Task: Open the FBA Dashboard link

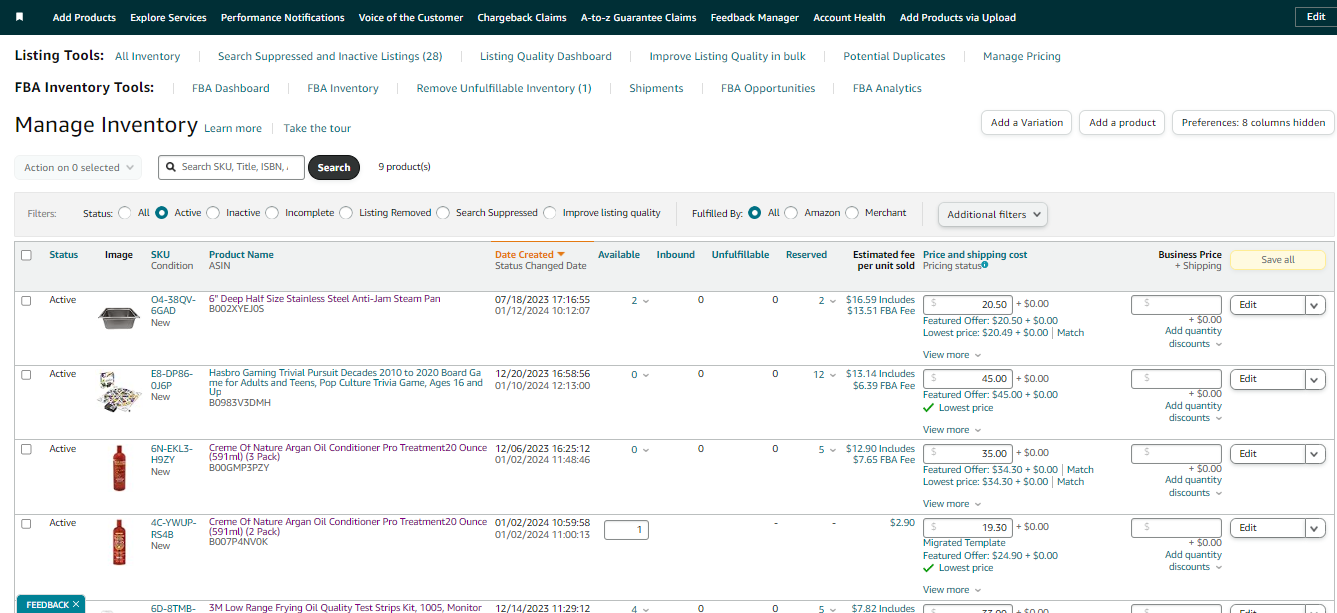Action: pyautogui.click(x=231, y=88)
